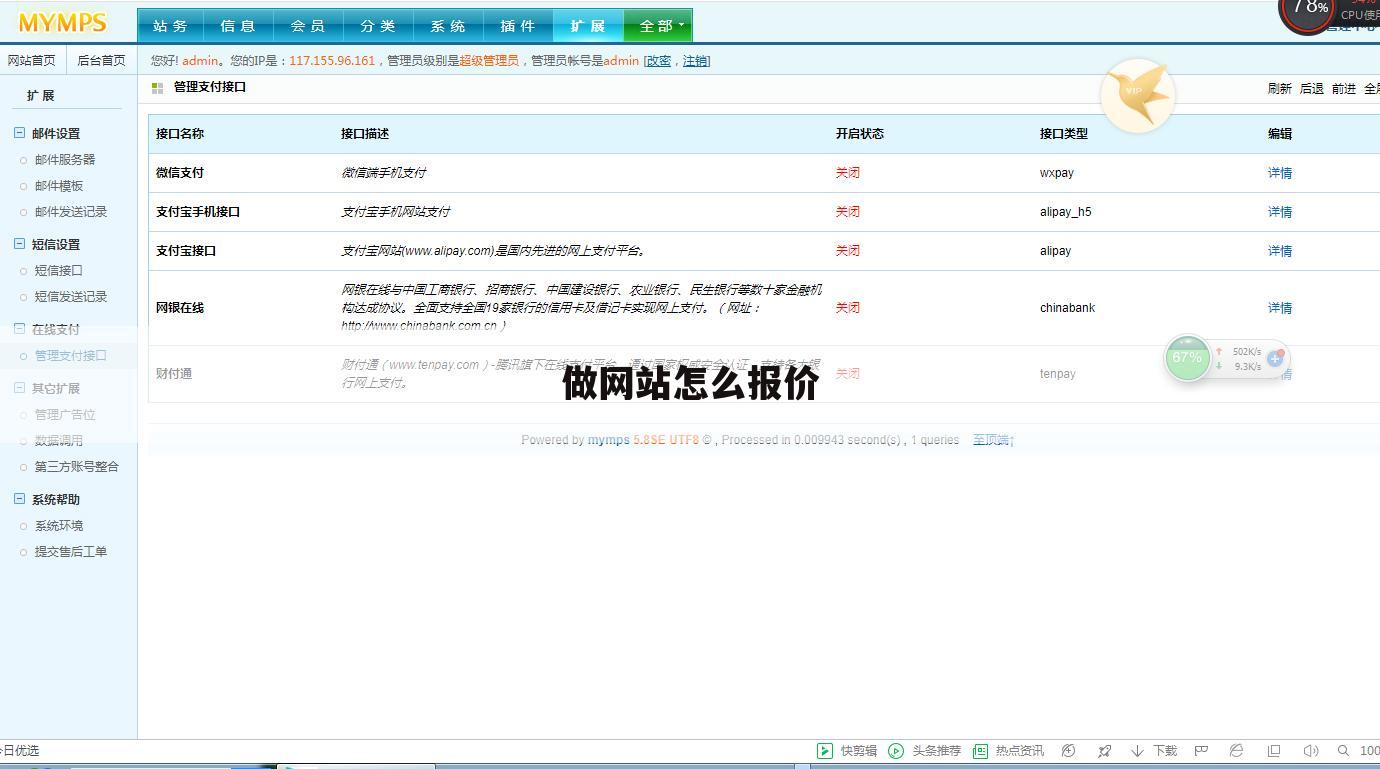Collapse the 邮件设置 sidebar section

click(17, 132)
